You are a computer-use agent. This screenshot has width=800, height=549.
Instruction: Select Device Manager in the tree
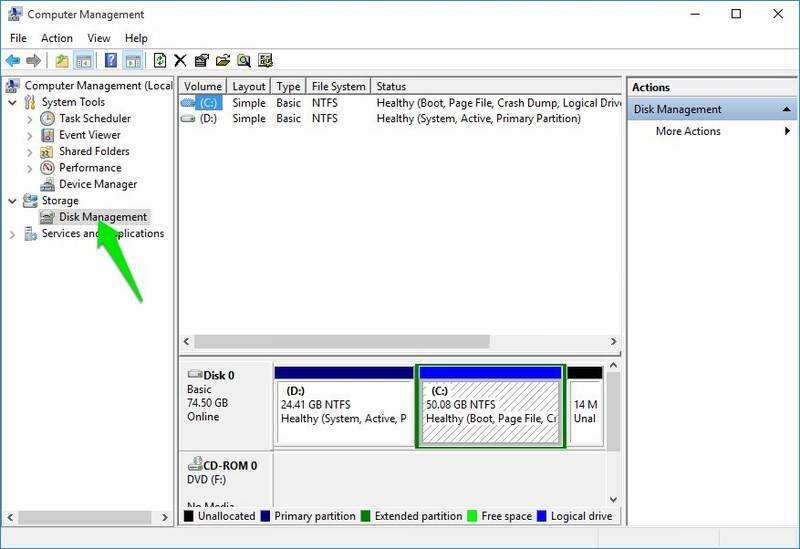[97, 184]
